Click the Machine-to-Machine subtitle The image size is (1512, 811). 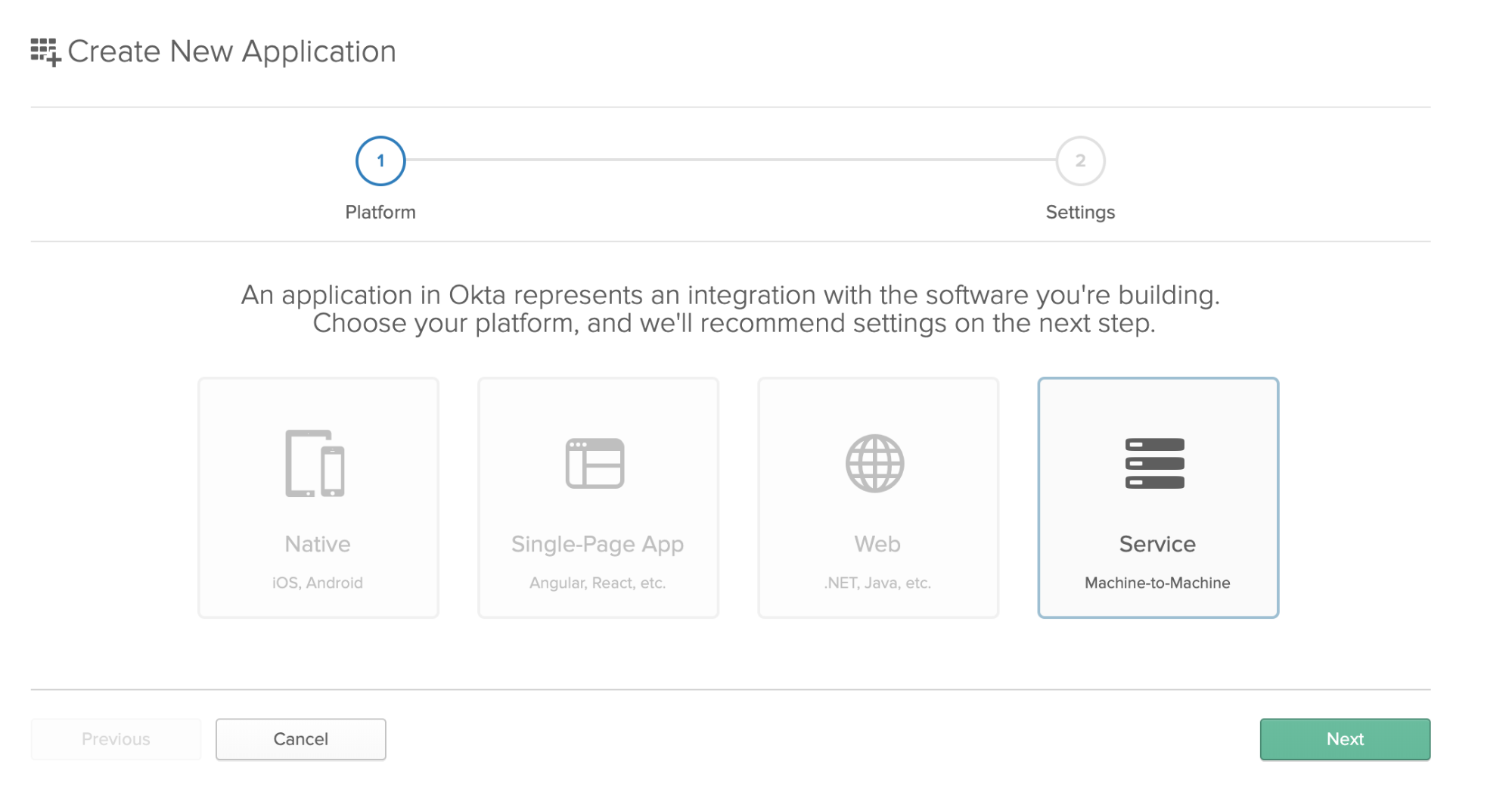[x=1157, y=583]
